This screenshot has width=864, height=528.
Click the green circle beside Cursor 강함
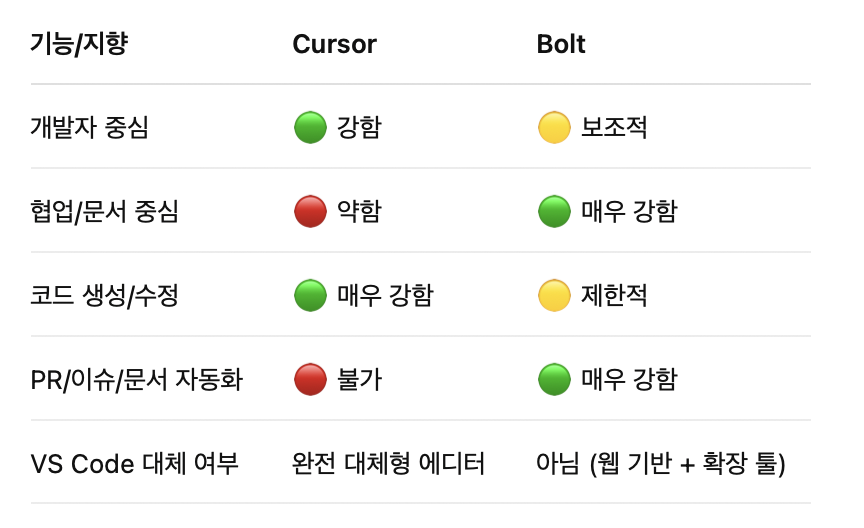click(x=310, y=127)
